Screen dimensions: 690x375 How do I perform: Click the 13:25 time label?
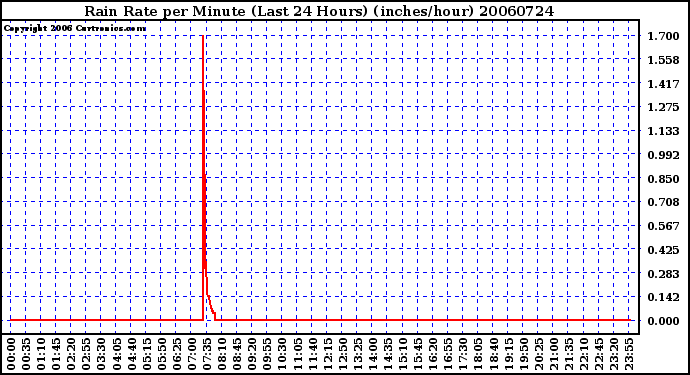pyautogui.click(x=358, y=355)
